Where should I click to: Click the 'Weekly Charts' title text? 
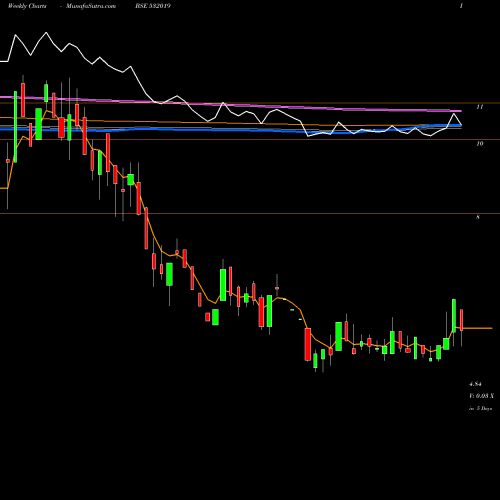coord(27,6)
